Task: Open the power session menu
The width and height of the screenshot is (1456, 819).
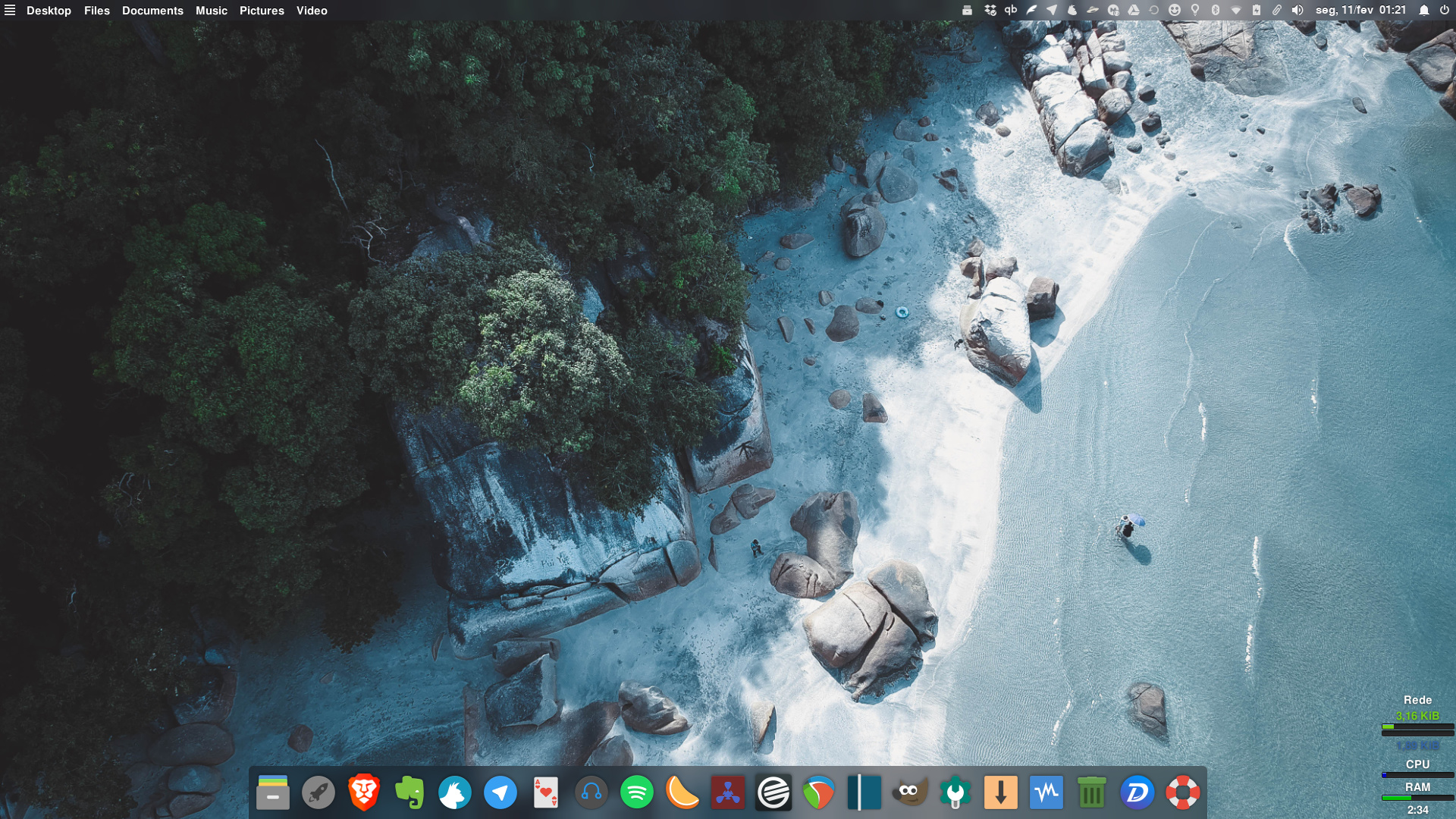Action: (1445, 11)
